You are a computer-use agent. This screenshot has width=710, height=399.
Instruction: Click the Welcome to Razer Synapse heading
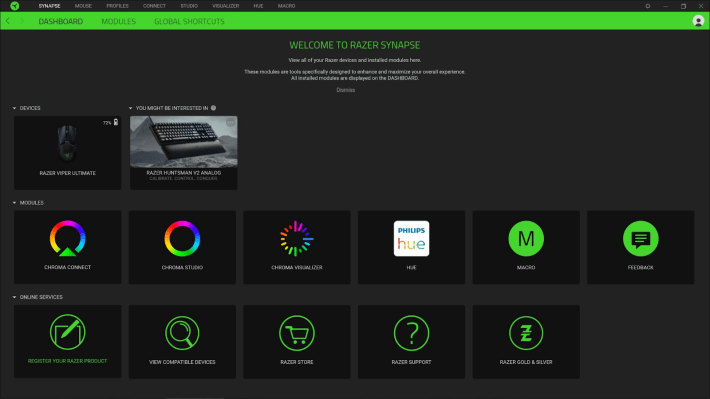pos(355,45)
